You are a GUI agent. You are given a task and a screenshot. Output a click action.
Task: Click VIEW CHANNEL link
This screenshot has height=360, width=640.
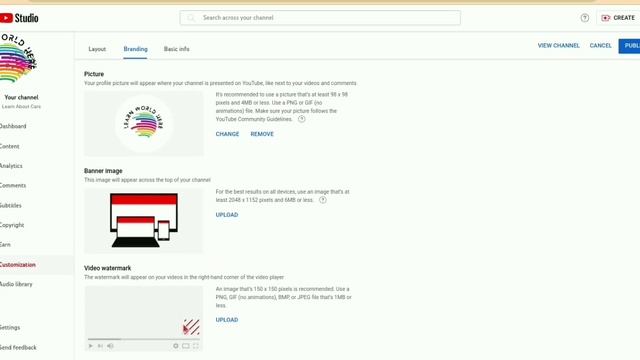pos(558,46)
